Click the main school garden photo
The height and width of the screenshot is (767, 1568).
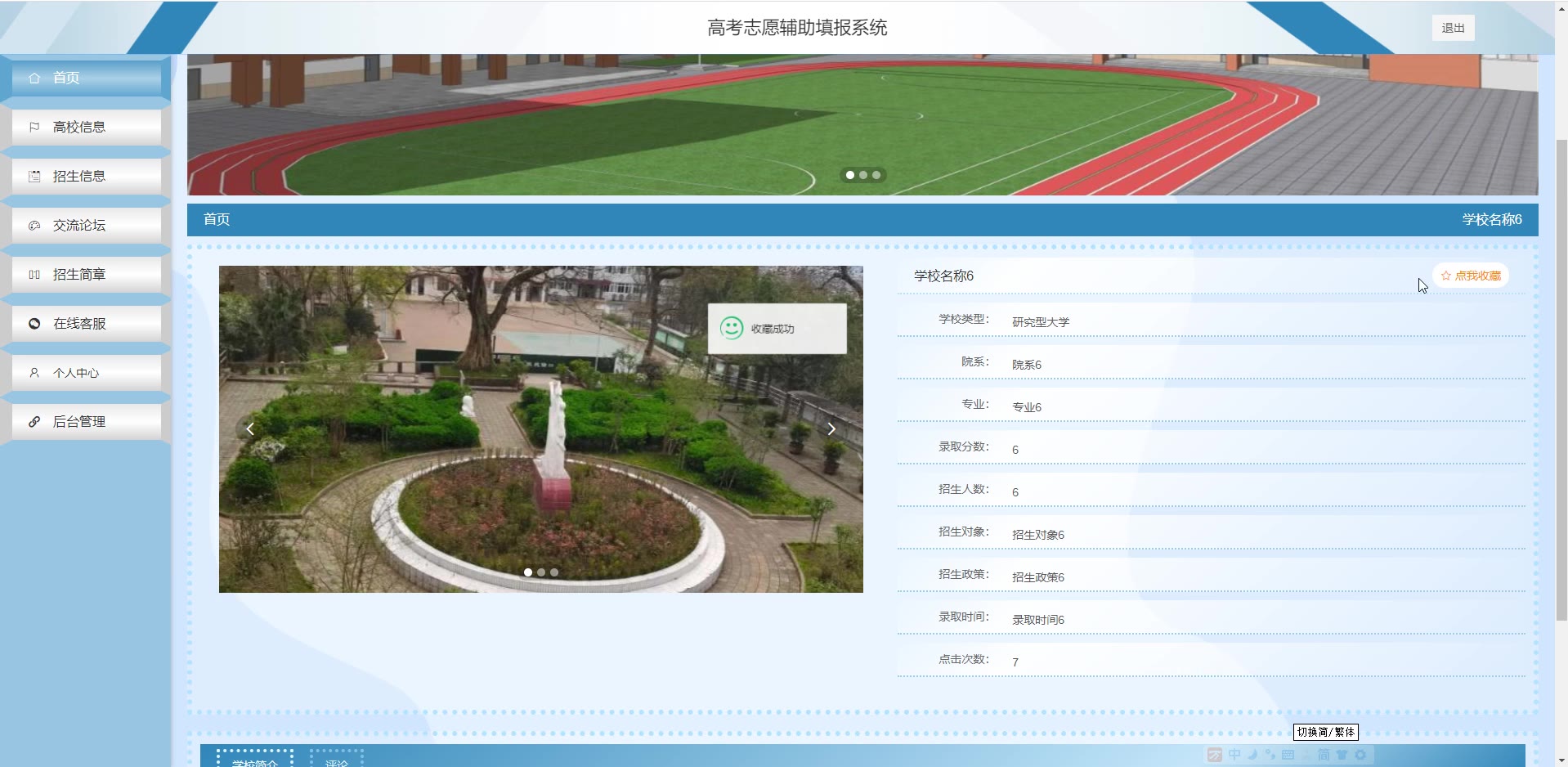click(540, 491)
